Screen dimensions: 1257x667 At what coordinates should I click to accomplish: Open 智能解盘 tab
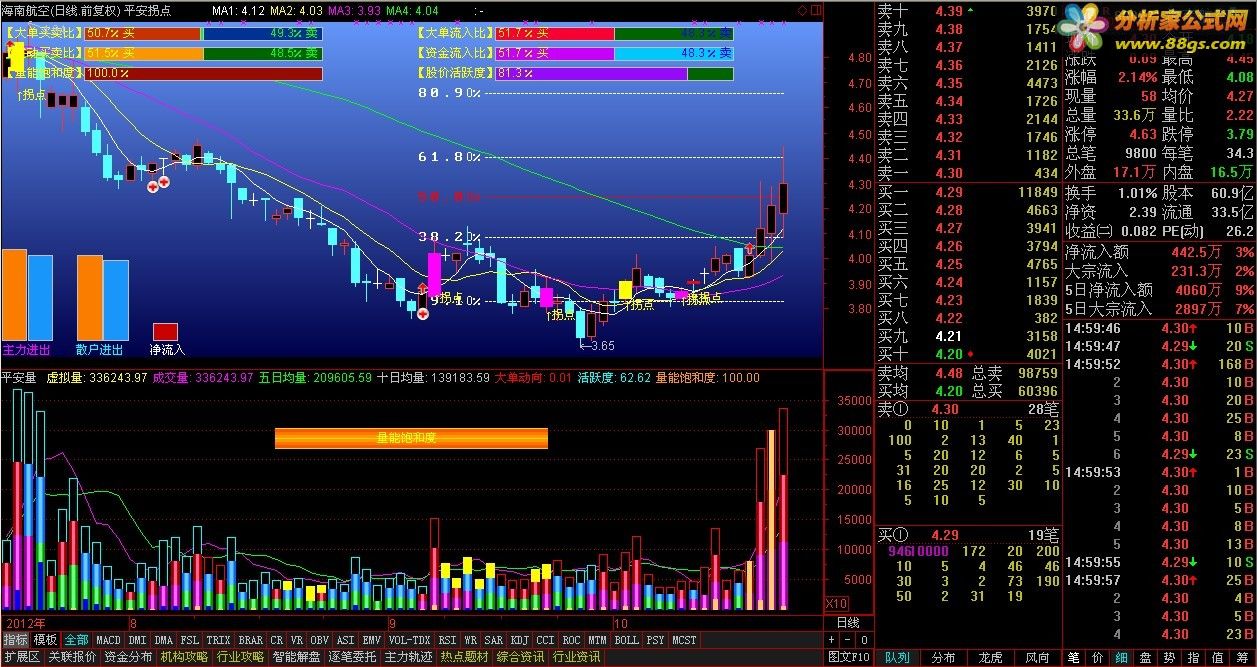tap(296, 658)
